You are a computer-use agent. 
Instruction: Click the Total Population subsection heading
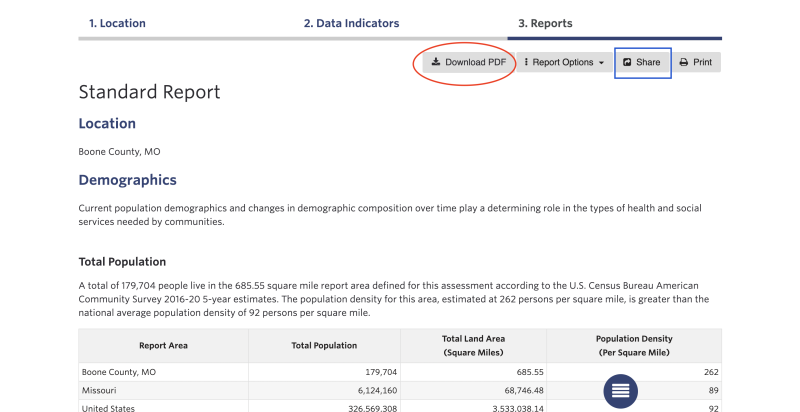[122, 262]
